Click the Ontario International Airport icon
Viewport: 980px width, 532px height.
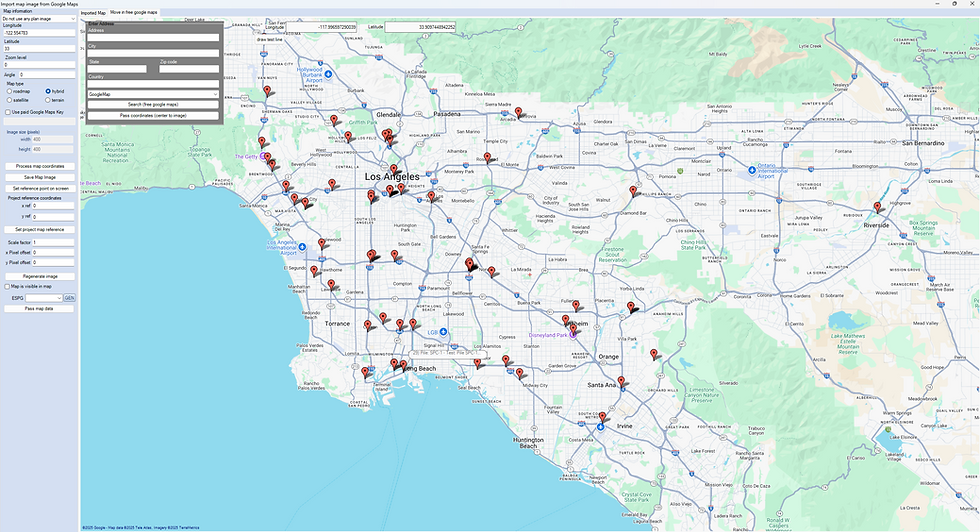click(752, 170)
